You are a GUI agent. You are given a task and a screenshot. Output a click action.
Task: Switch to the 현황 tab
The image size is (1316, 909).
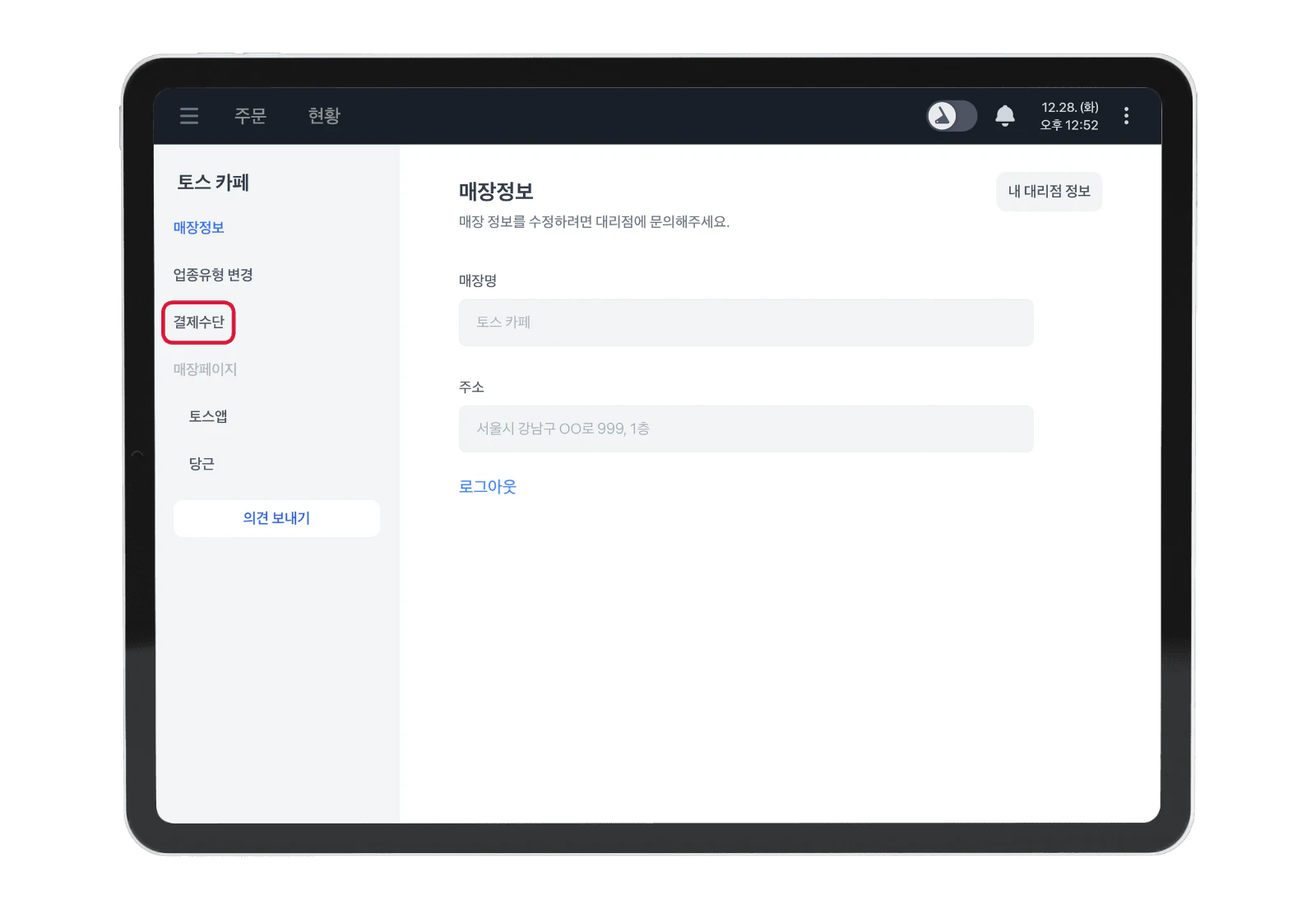click(324, 116)
